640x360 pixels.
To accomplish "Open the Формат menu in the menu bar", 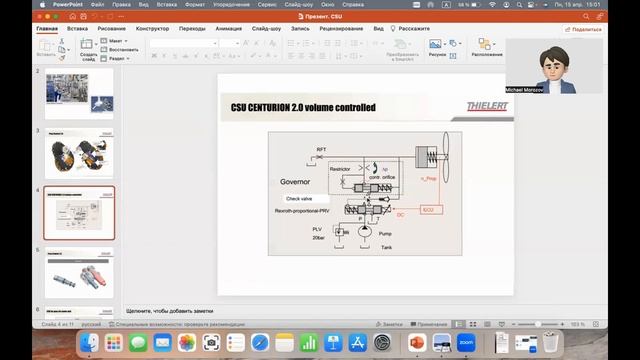I will [x=195, y=4].
